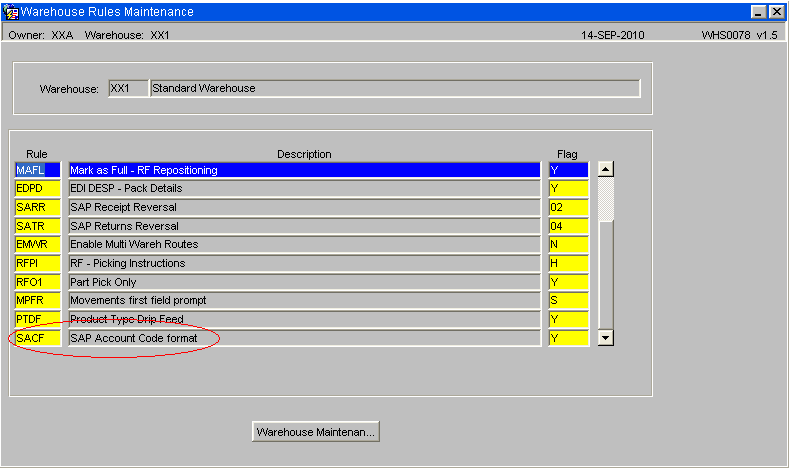Edit the flag field of RFO1 rule
The height and width of the screenshot is (468, 789).
pyautogui.click(x=569, y=282)
